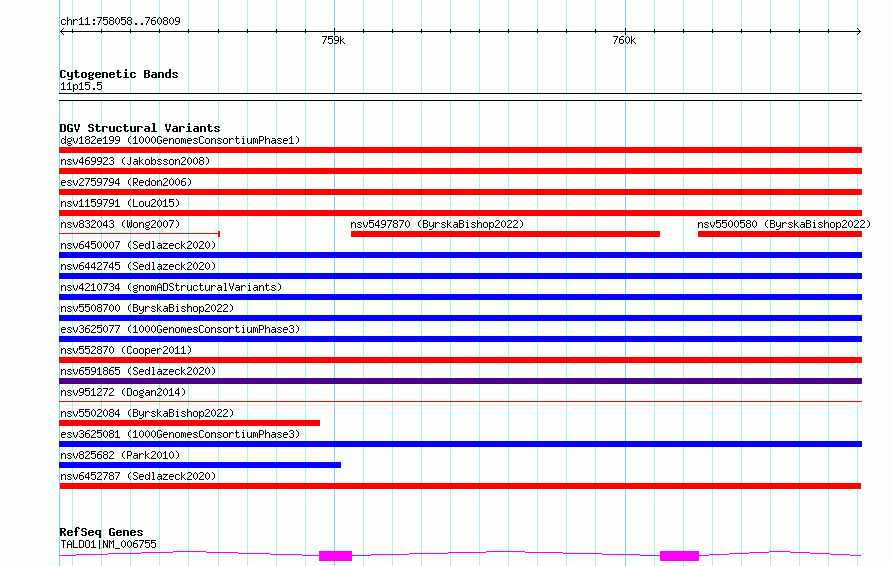Screen dimensions: 890x566
Task: Click the short blue bar under nsv825682
Action: point(200,465)
